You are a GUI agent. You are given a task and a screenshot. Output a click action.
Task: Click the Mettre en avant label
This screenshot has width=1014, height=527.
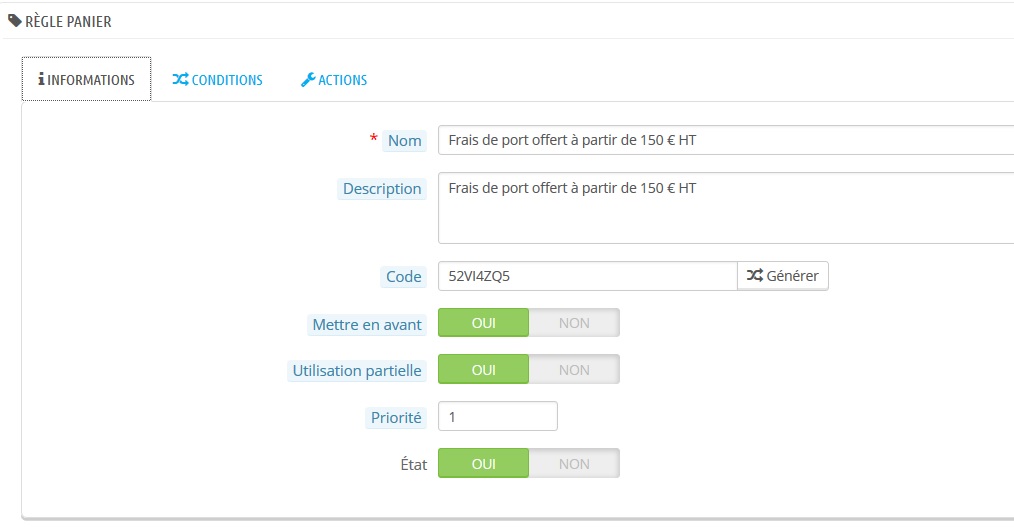[367, 325]
